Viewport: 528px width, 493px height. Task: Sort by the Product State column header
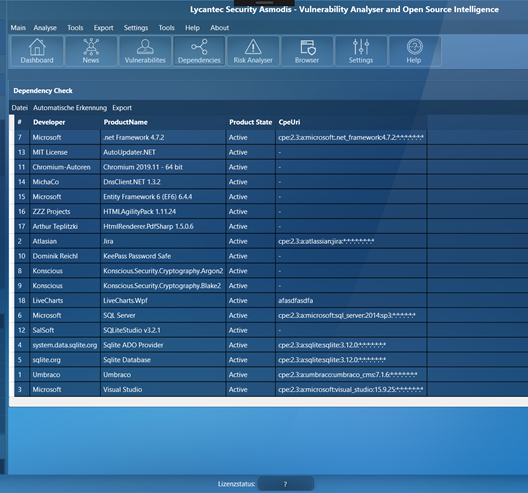251,122
